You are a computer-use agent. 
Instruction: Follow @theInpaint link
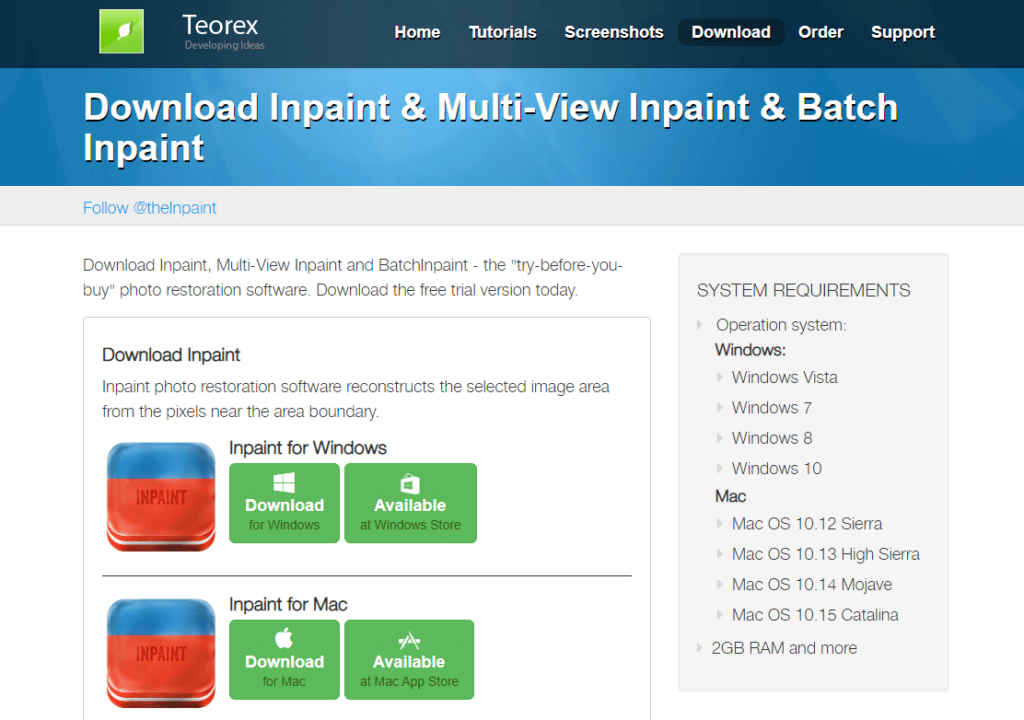coord(150,208)
